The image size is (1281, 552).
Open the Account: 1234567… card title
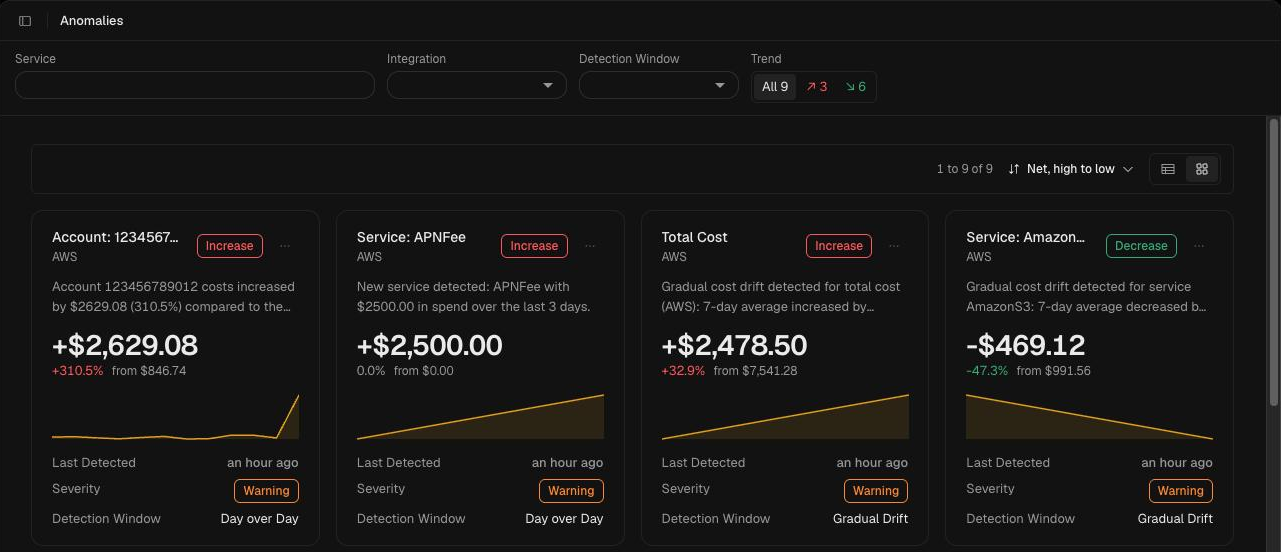pyautogui.click(x=116, y=237)
